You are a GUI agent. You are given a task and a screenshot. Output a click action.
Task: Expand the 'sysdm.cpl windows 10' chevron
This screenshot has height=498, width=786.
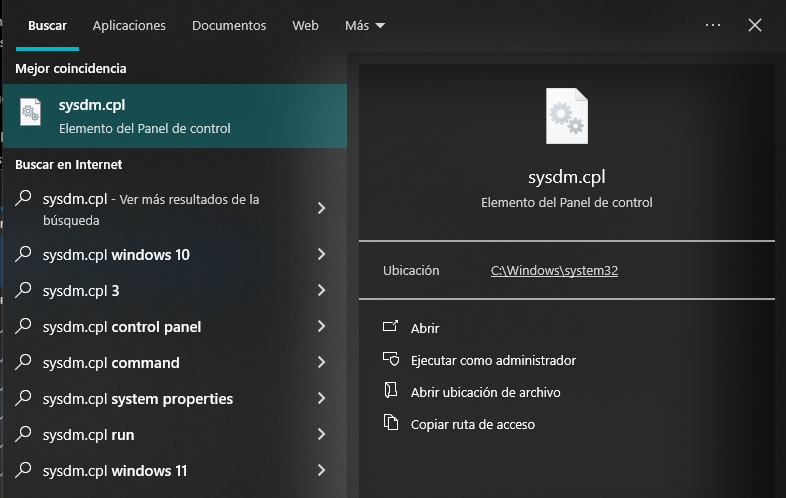coord(321,254)
